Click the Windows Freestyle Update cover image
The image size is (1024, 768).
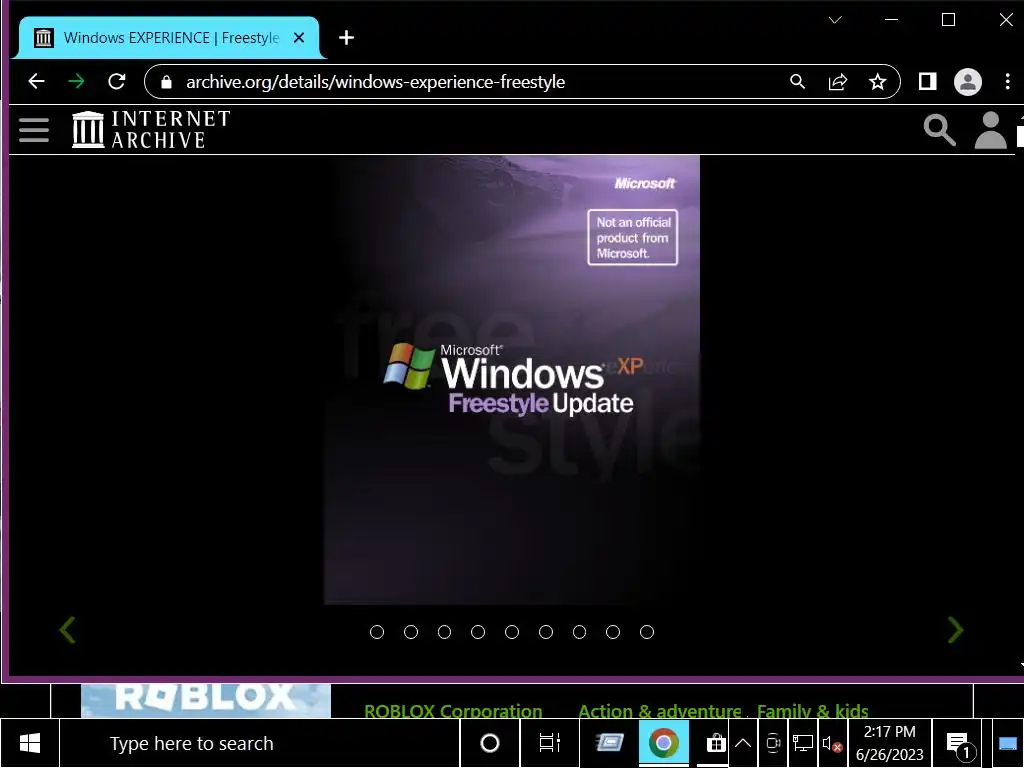(512, 380)
